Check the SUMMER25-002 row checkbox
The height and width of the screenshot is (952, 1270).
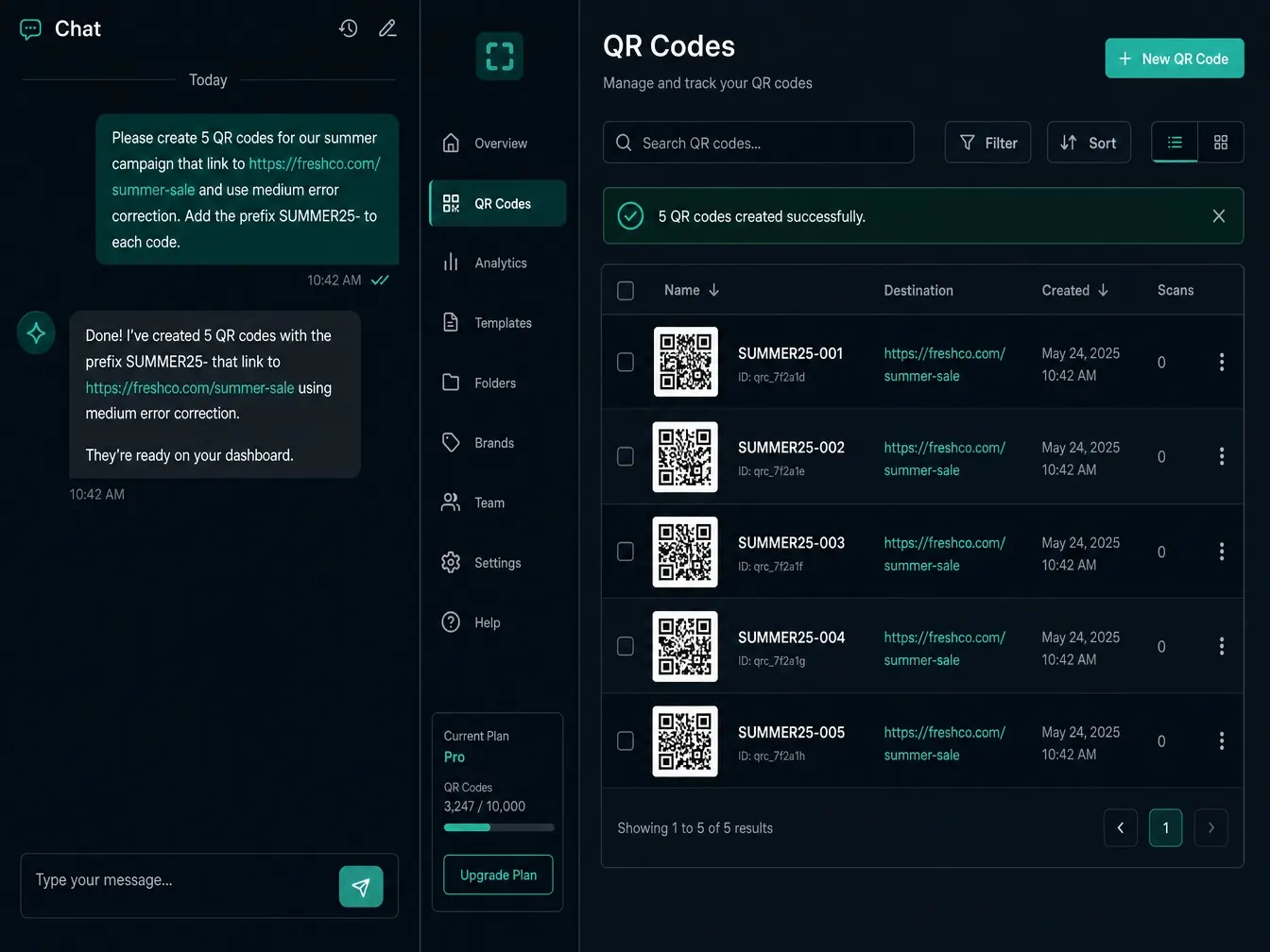pos(626,456)
